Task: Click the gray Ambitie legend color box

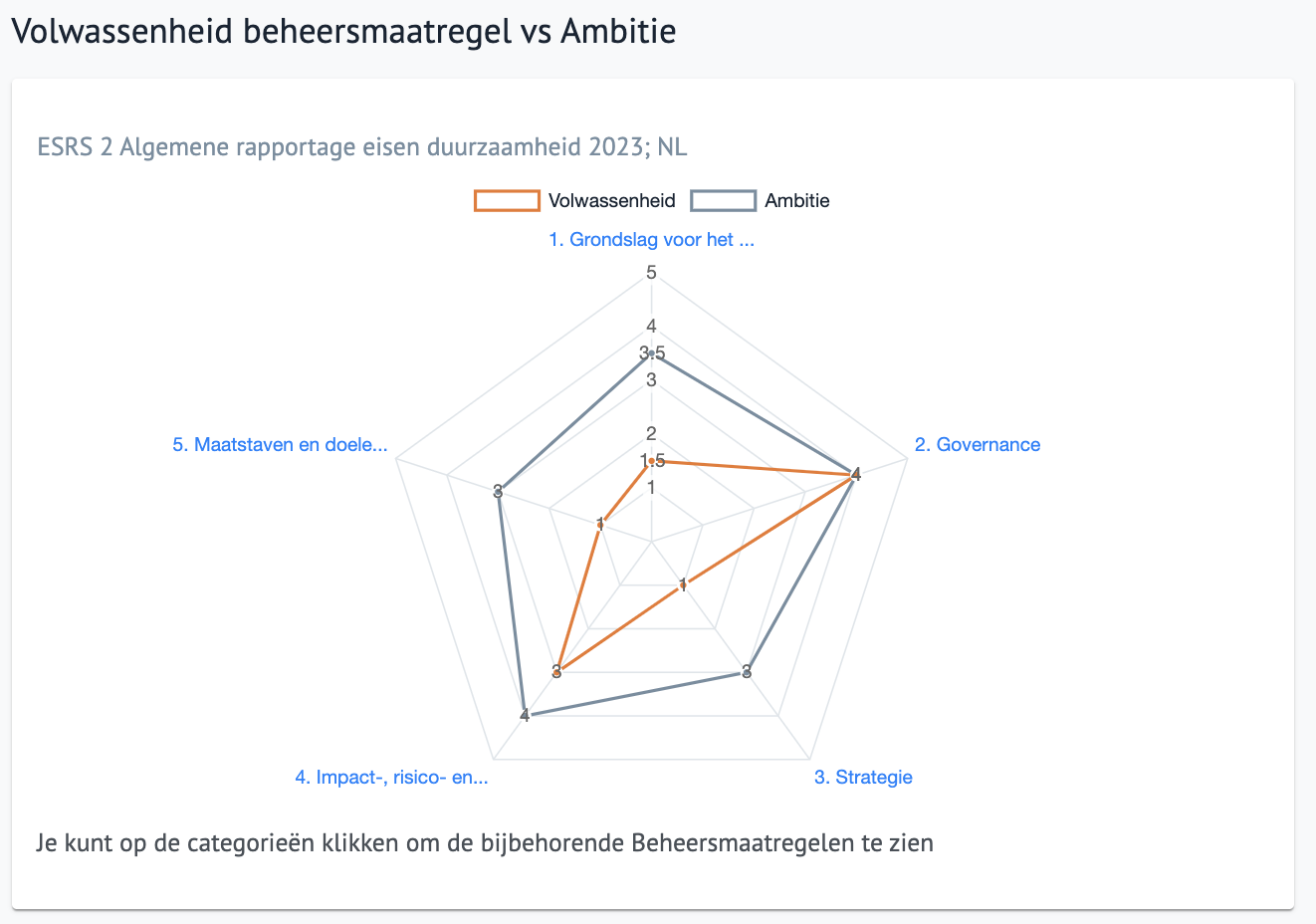Action: (724, 200)
